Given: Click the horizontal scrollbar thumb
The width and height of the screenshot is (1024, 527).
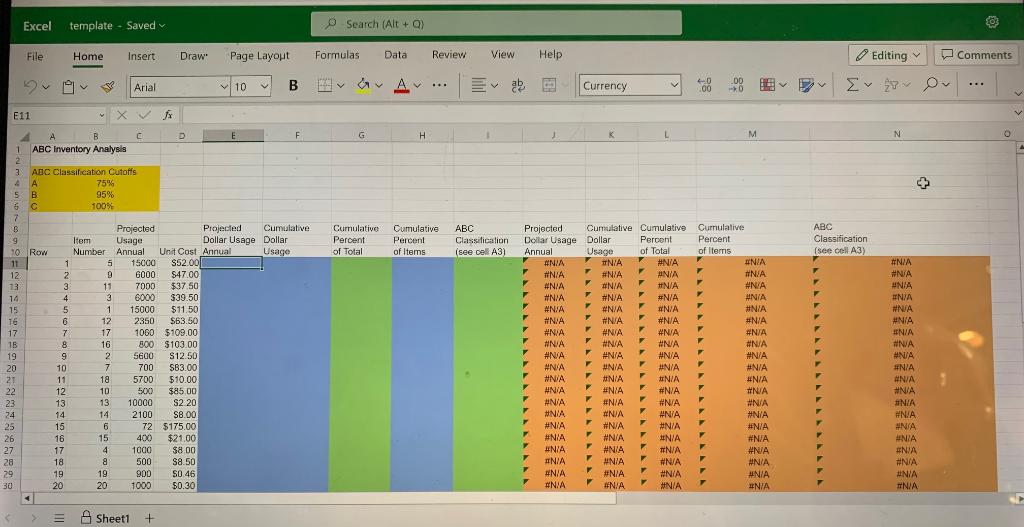Looking at the screenshot, I should click(325, 499).
